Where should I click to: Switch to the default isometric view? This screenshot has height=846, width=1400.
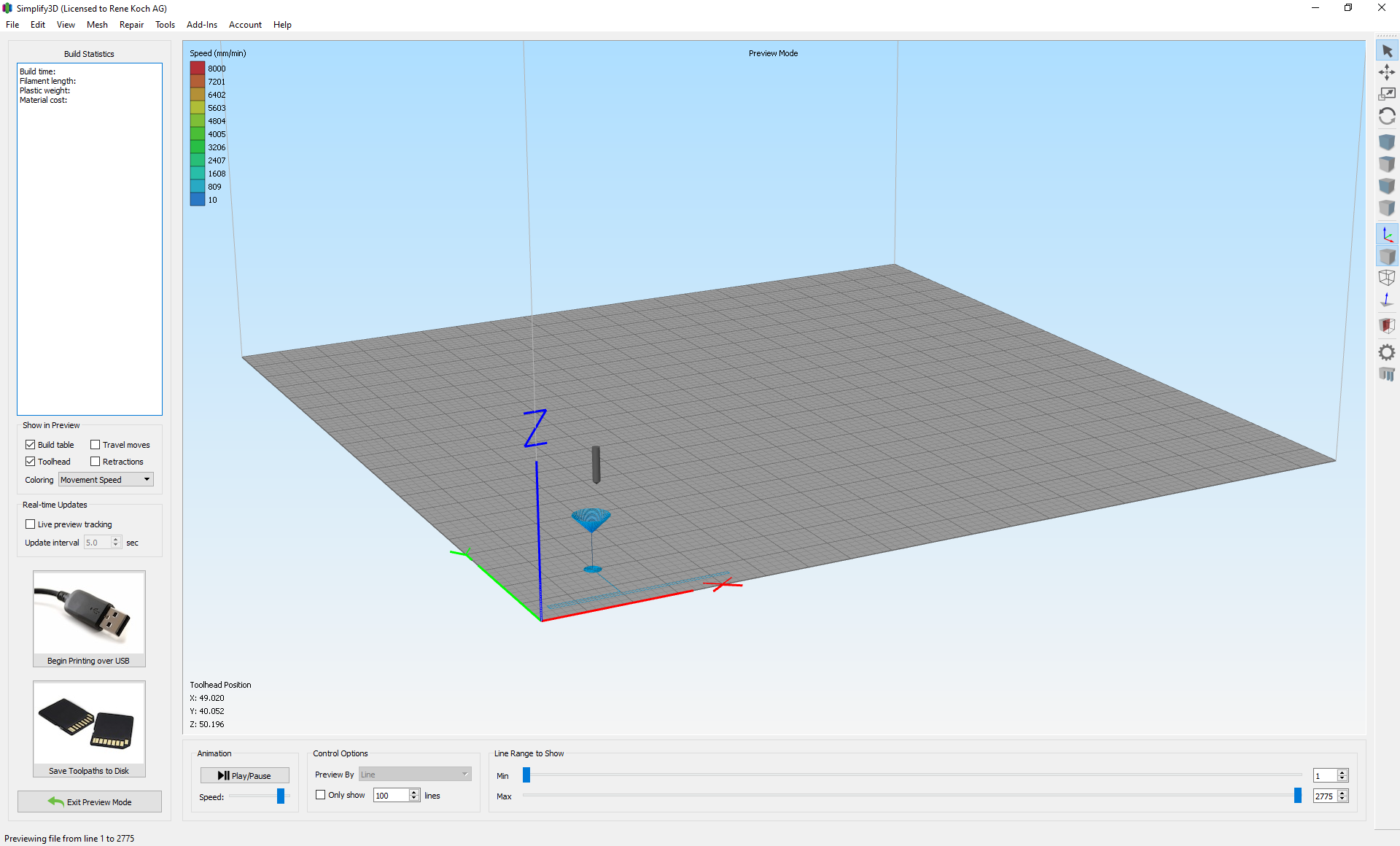point(1387,142)
